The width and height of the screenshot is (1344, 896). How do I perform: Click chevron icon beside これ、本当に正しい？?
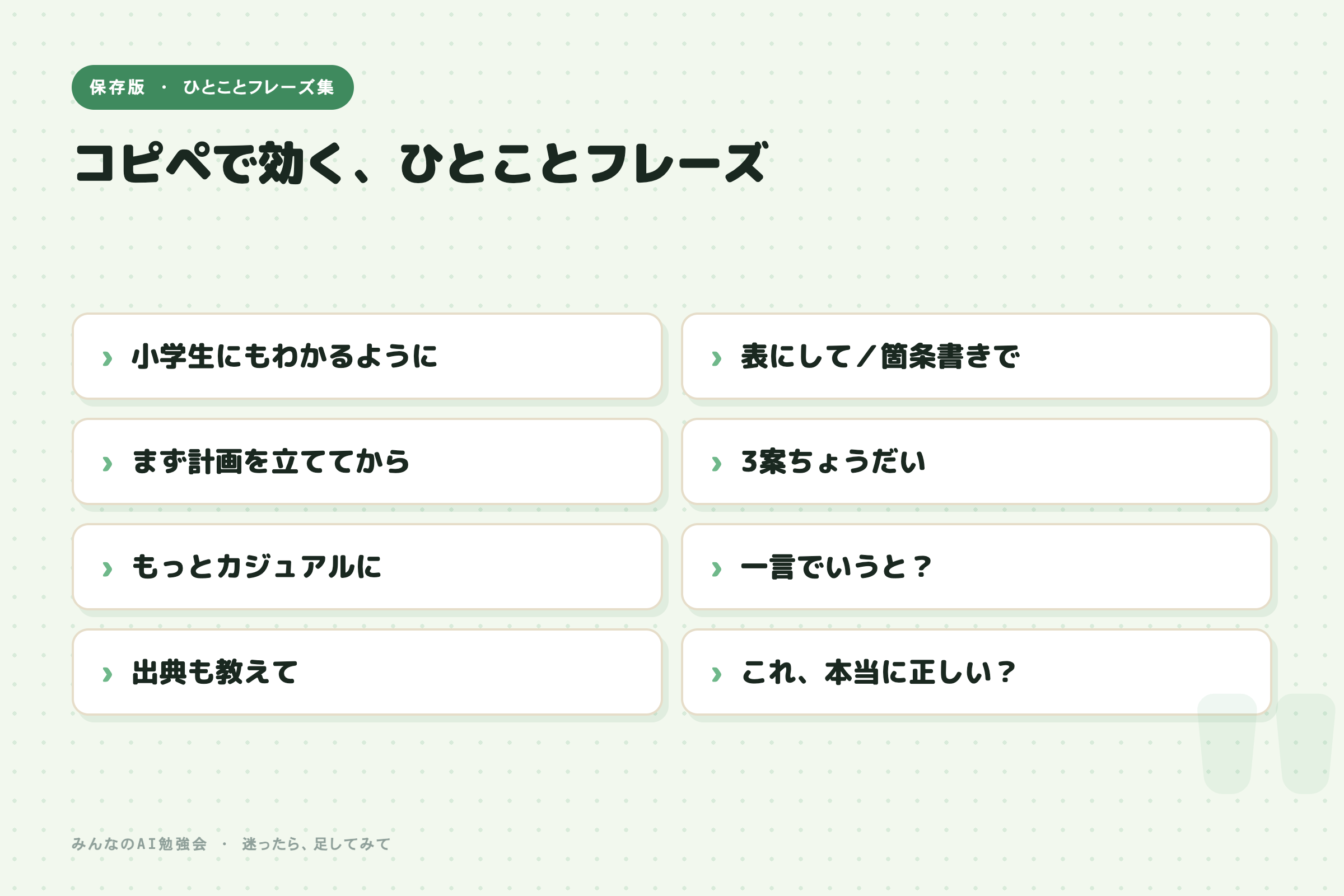(x=717, y=674)
